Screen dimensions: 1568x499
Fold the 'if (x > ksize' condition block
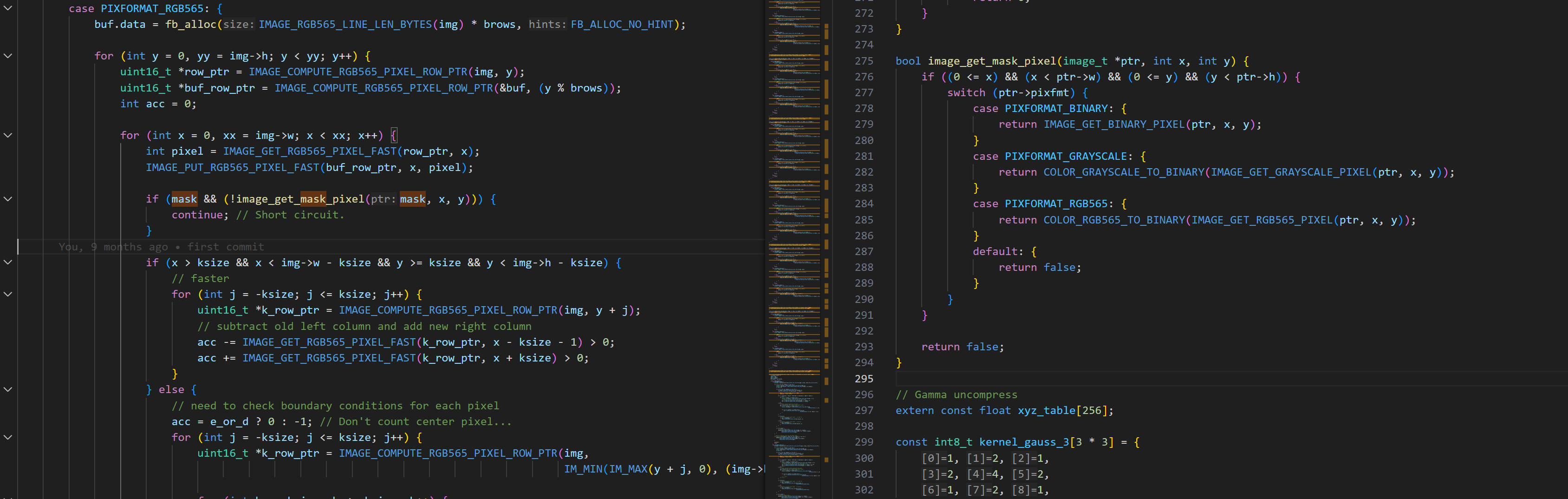point(8,263)
